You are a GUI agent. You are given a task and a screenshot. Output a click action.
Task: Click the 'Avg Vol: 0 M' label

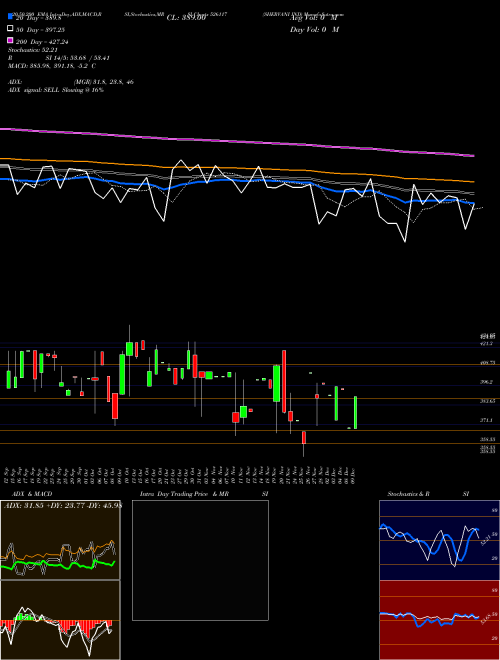pyautogui.click(x=314, y=18)
